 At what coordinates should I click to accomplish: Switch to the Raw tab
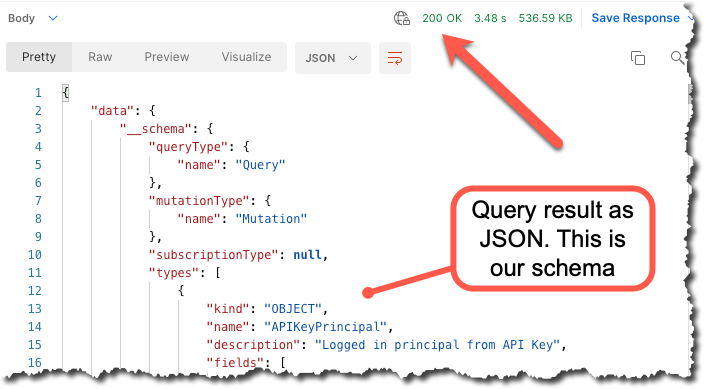(x=100, y=57)
